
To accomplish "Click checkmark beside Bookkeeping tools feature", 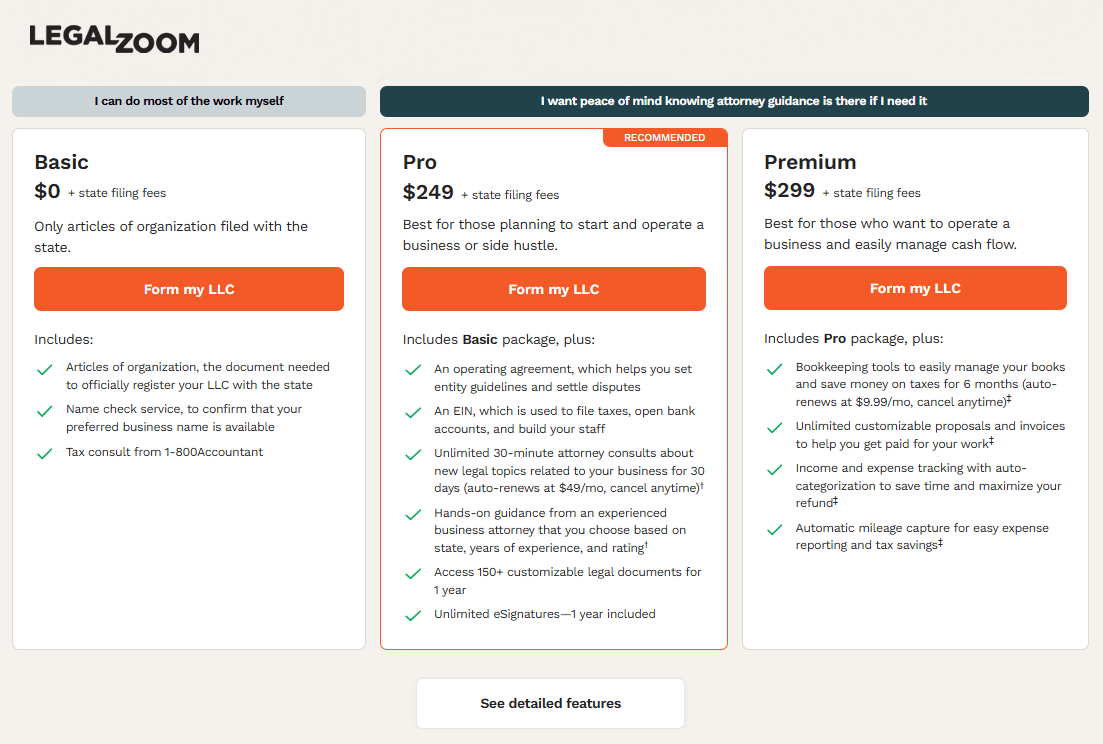I will [774, 369].
